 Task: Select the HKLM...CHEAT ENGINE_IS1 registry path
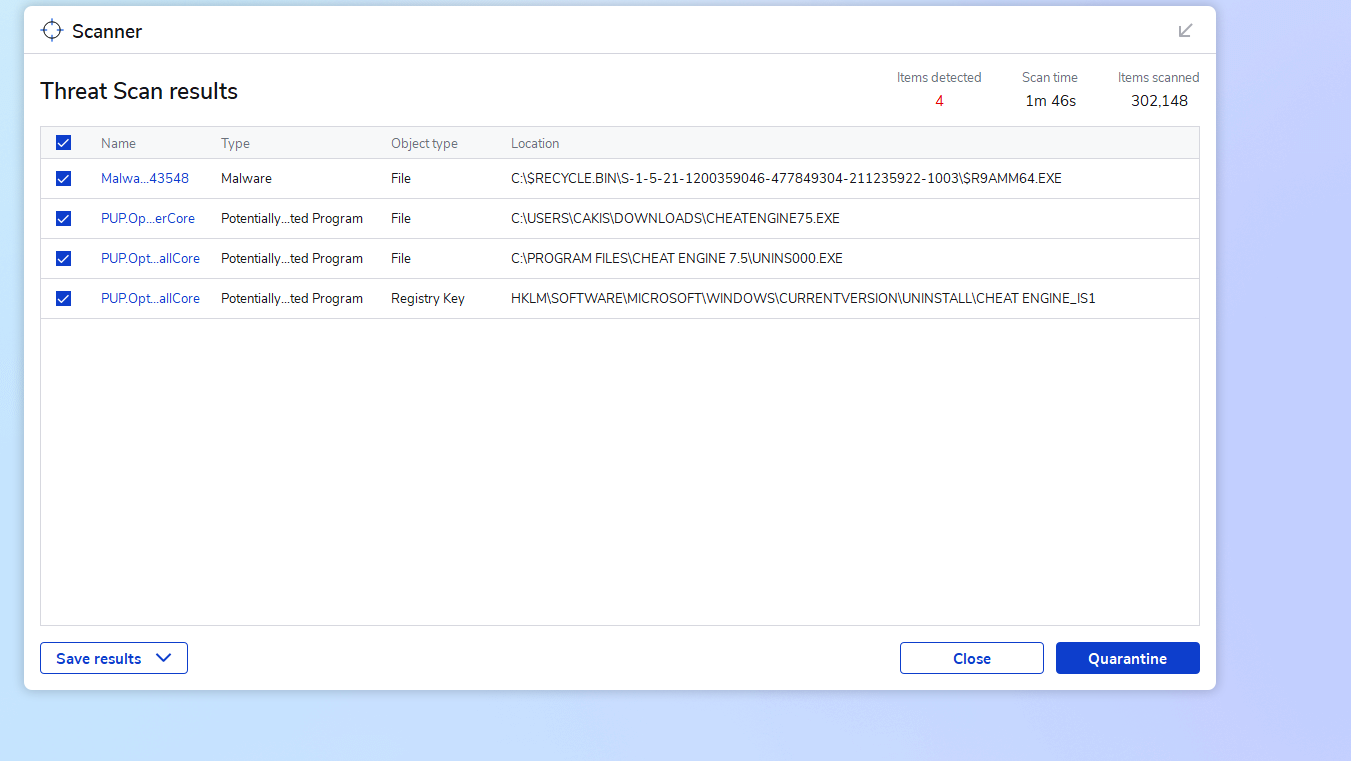[x=803, y=298]
